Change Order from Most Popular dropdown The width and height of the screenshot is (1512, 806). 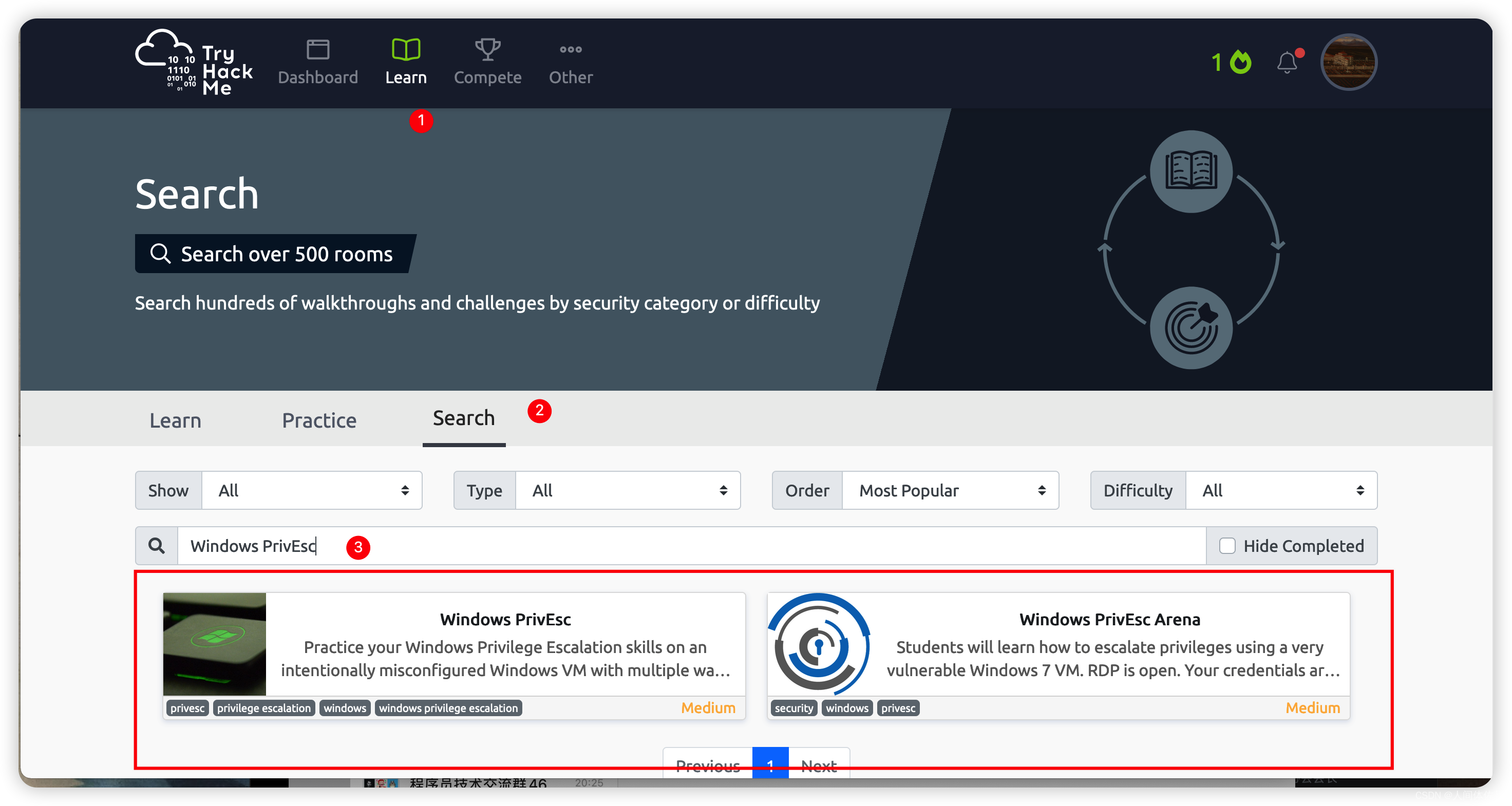click(951, 490)
